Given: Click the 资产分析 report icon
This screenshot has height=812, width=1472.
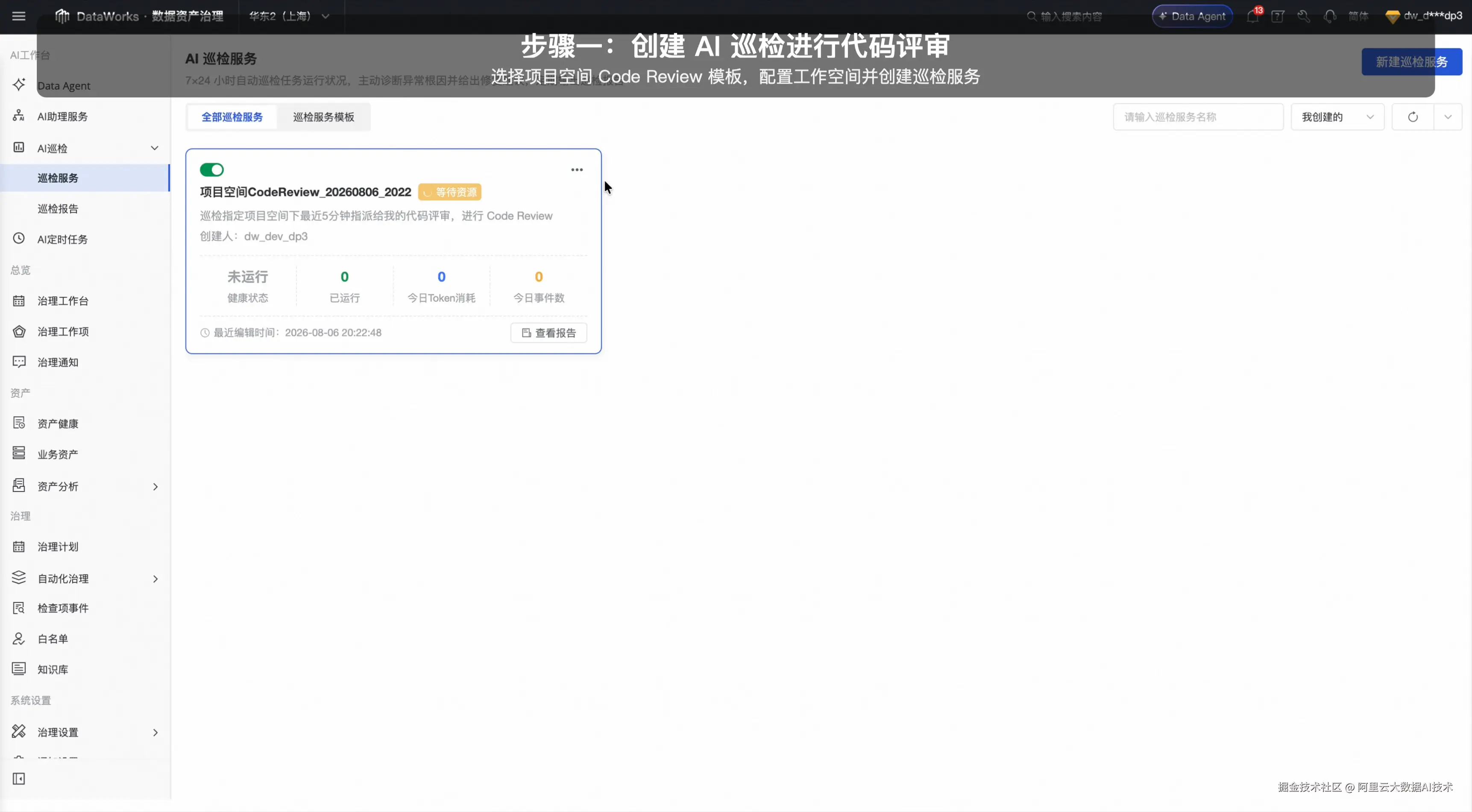Looking at the screenshot, I should pos(19,486).
